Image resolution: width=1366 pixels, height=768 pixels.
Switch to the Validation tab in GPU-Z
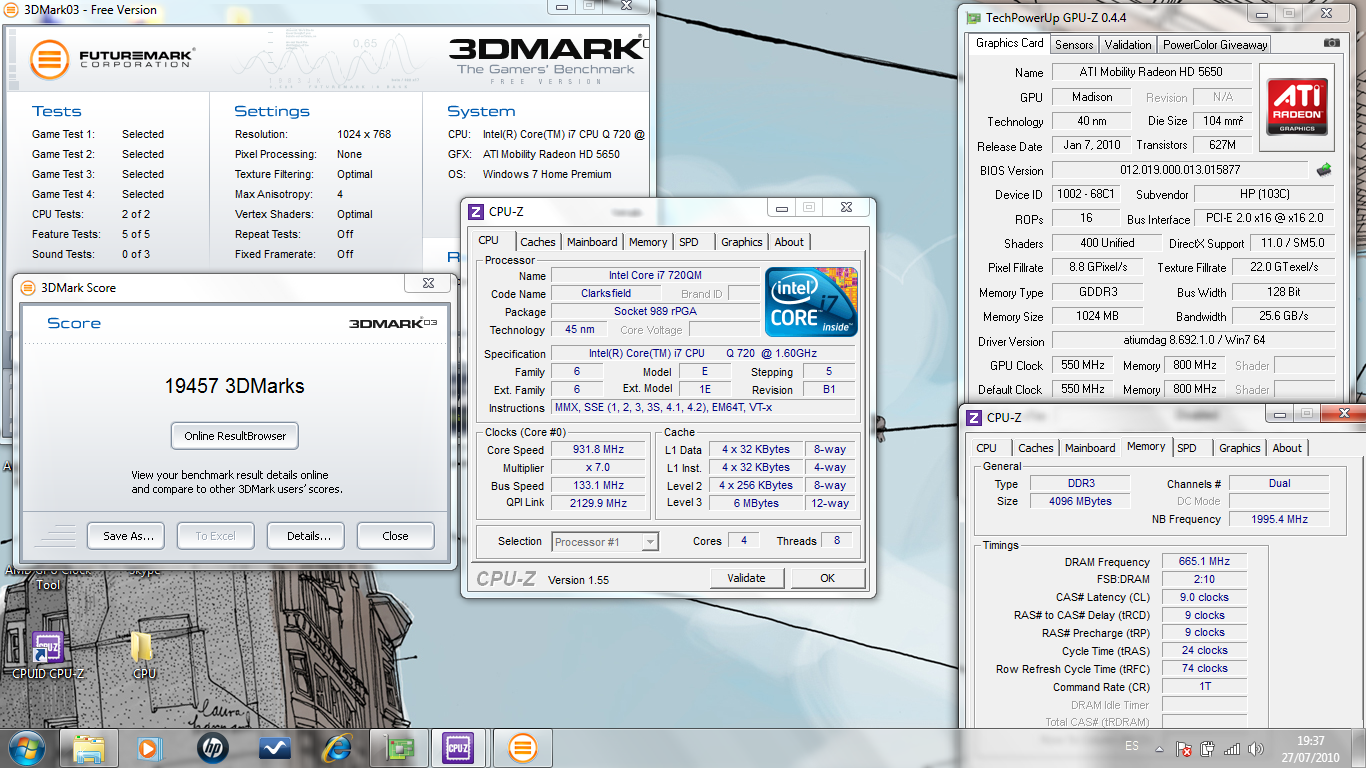point(1128,45)
